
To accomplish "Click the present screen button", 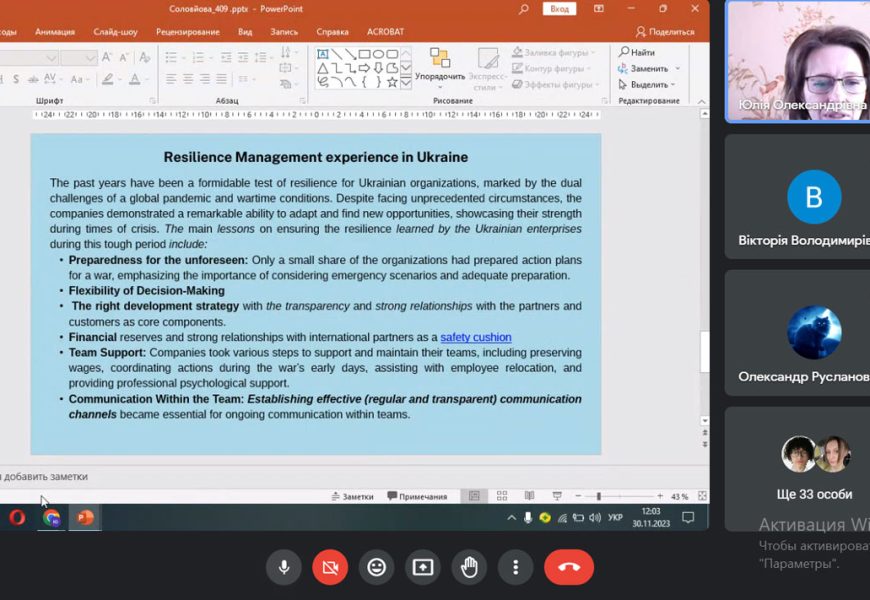I will pos(423,567).
